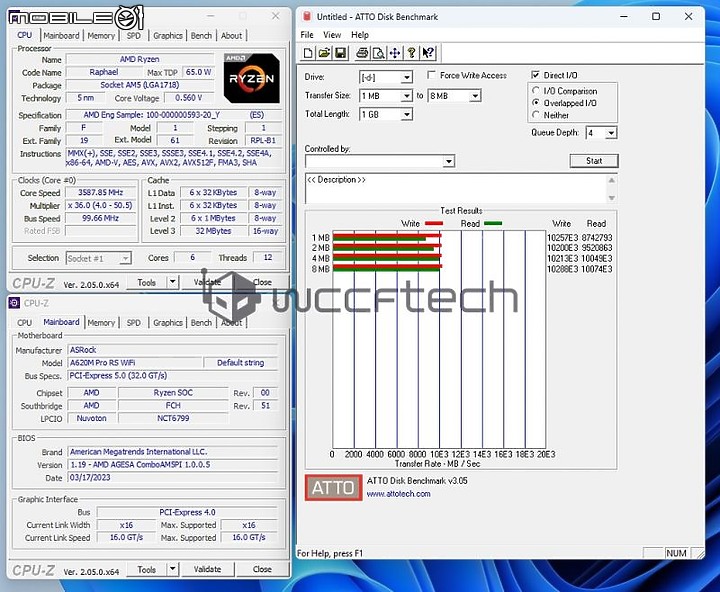Click the A620M Pro RS WiFi model field
Image resolution: width=720 pixels, height=592 pixels.
pyautogui.click(x=135, y=363)
